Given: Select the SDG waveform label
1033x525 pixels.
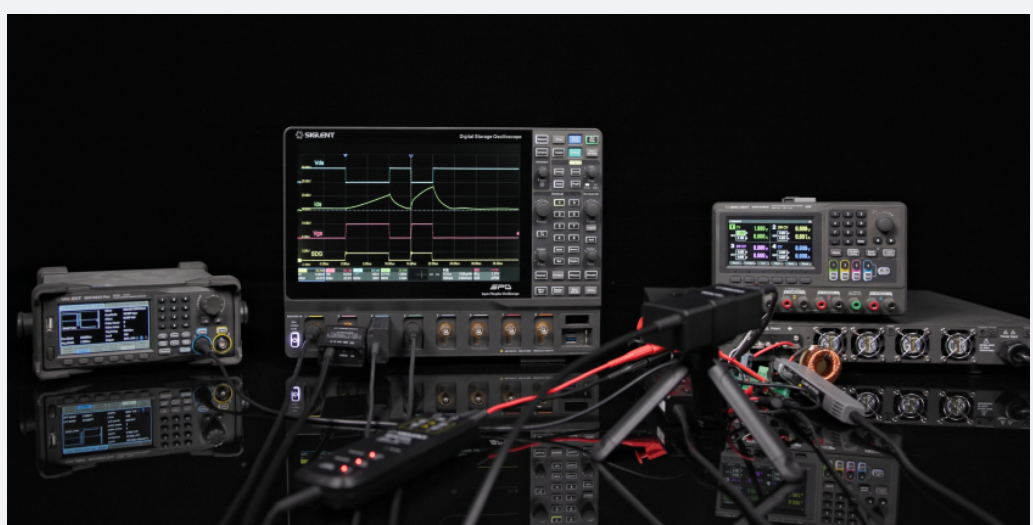Looking at the screenshot, I should click(317, 254).
